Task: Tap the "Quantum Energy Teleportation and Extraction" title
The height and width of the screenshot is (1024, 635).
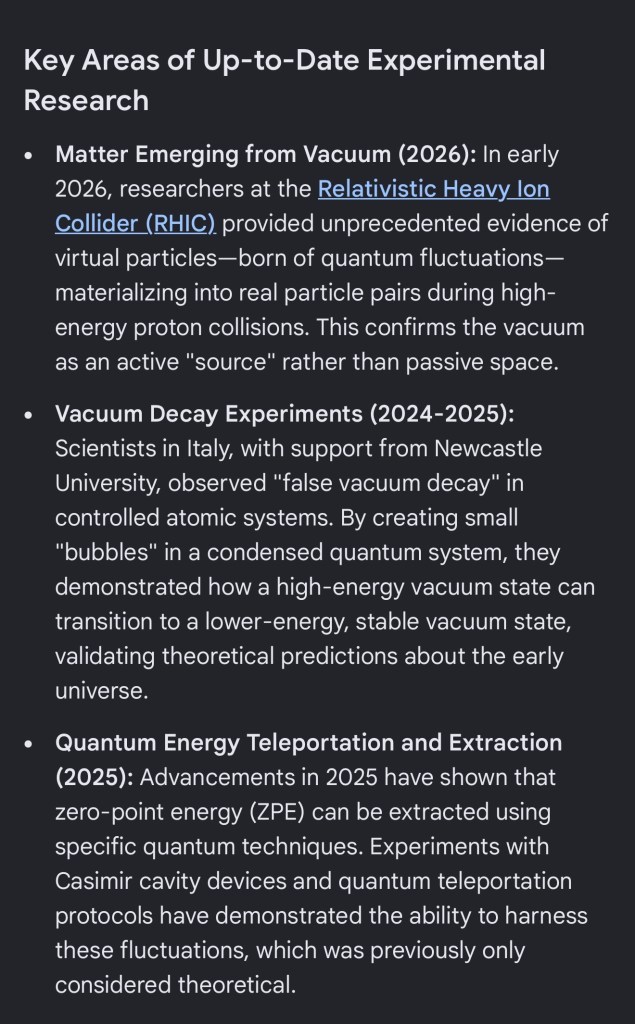Action: pos(308,743)
